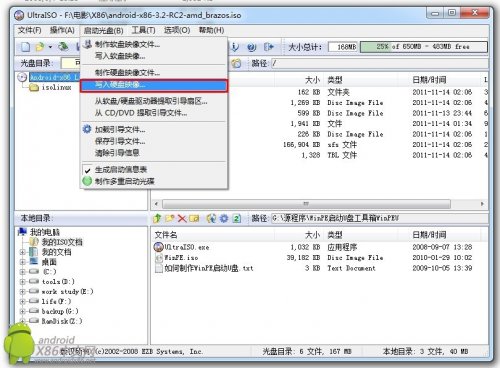Click the local 路径 path field

pos(379,219)
